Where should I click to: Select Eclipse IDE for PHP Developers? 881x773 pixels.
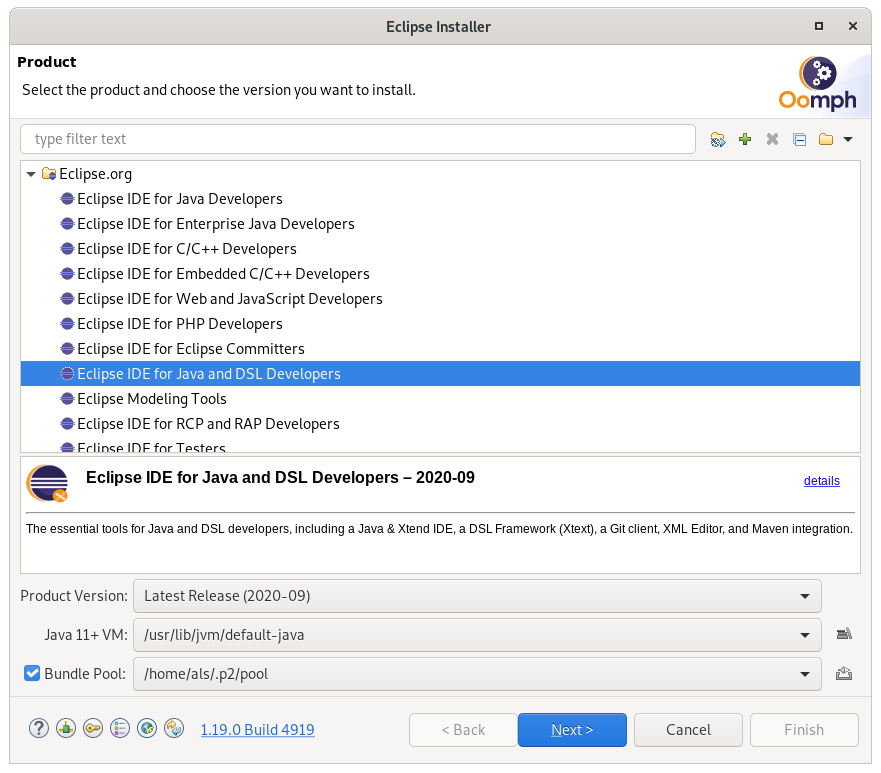179,324
